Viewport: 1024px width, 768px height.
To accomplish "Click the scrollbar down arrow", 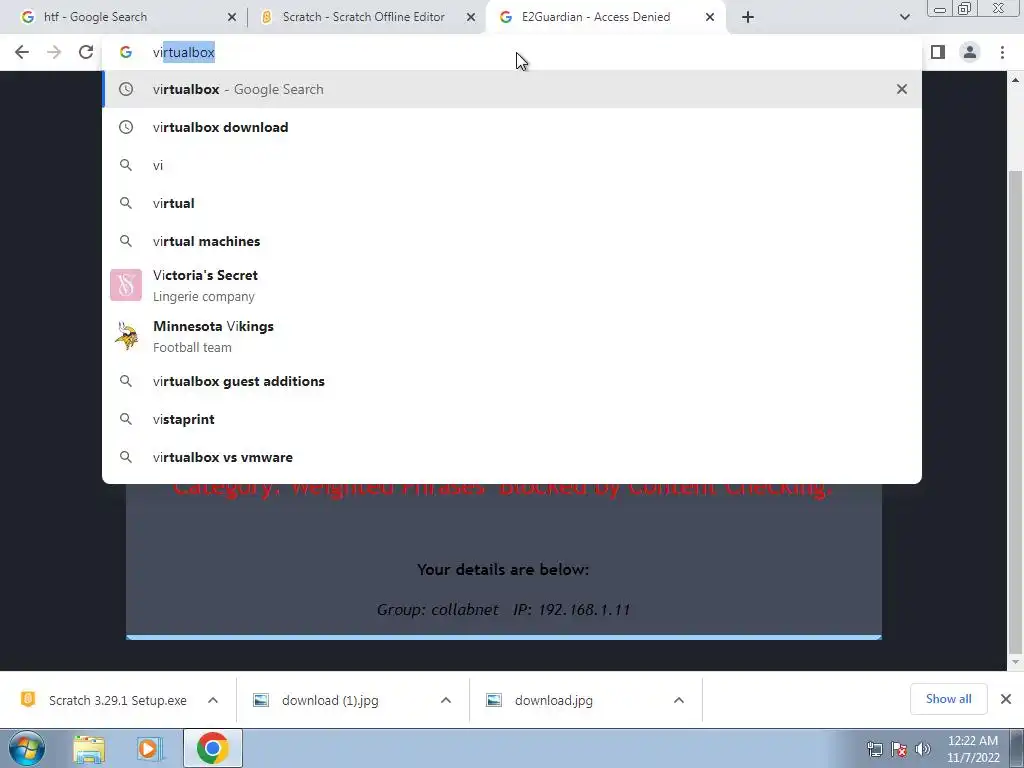I will [x=1015, y=662].
